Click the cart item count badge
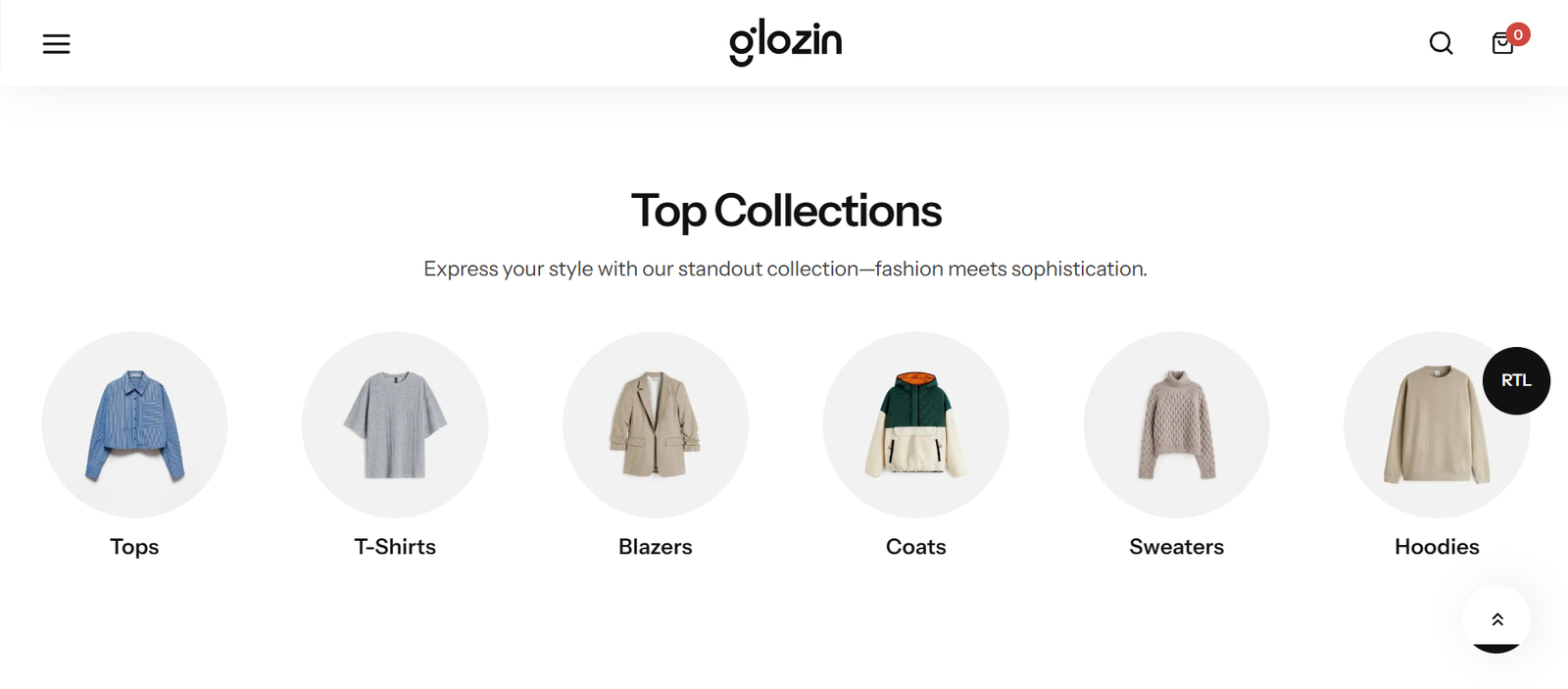1568x689 pixels. pos(1517,32)
